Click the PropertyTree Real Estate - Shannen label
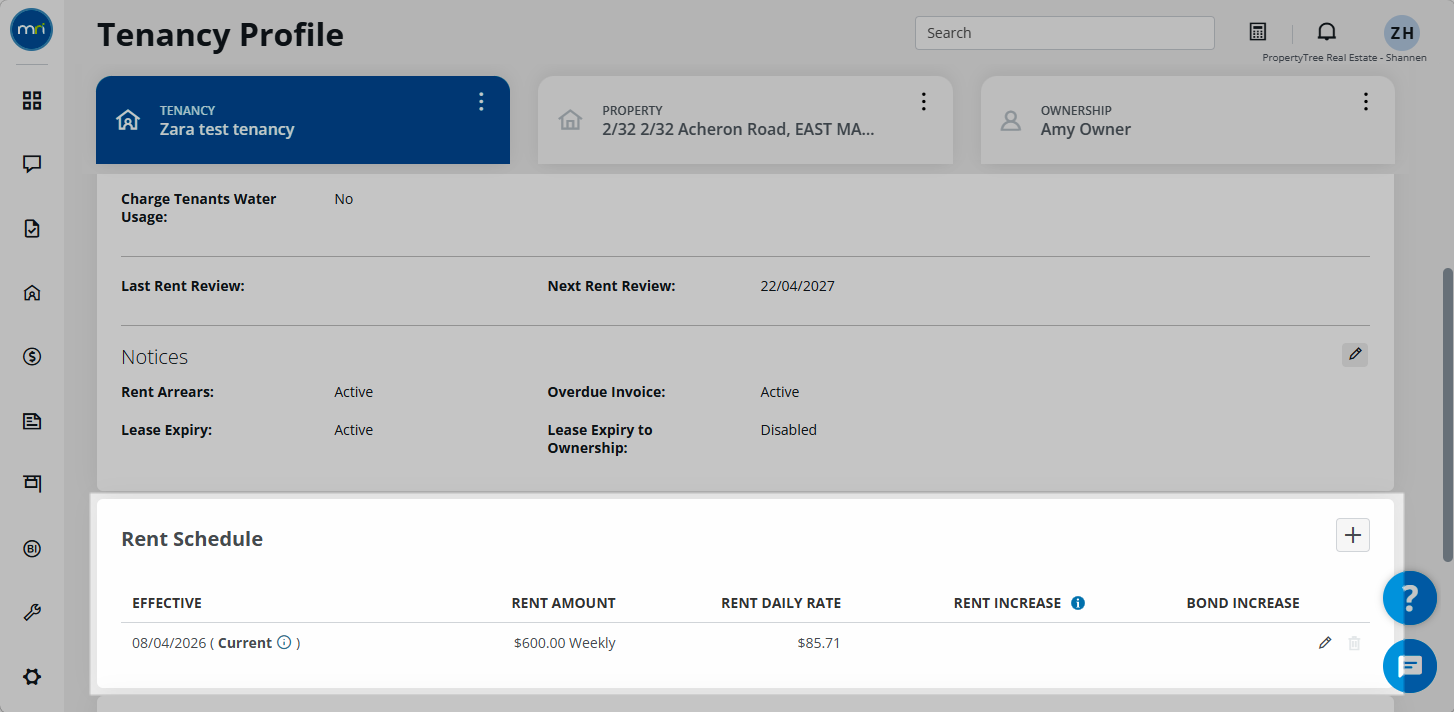Viewport: 1454px width, 712px height. pos(1345,58)
